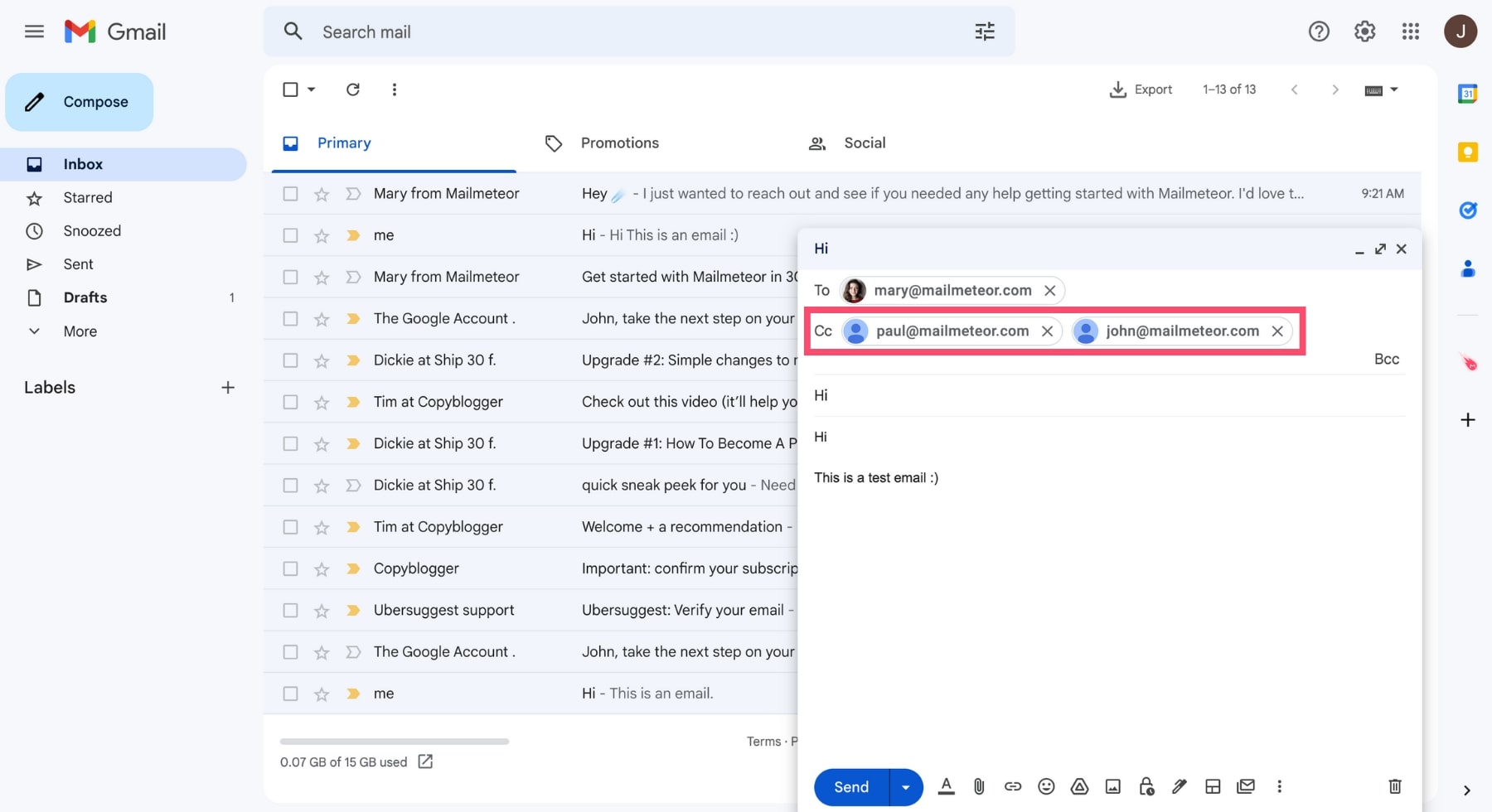
Task: Open Google Calendar from the side panel
Action: coord(1467,94)
